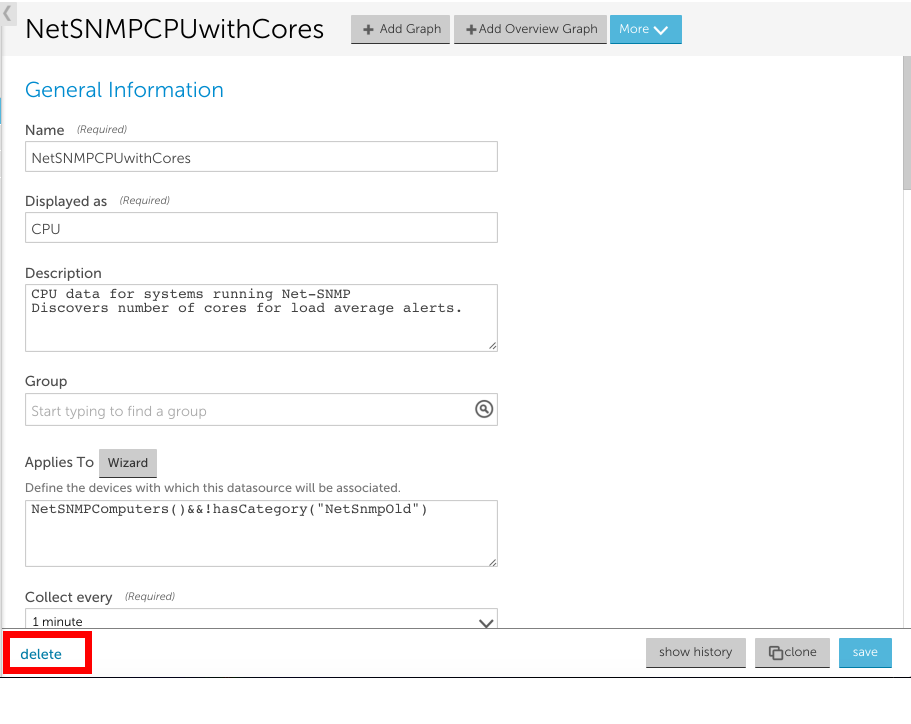Screen dimensions: 911x724
Task: Click the 'Define the devices' helper text
Action: [213, 488]
